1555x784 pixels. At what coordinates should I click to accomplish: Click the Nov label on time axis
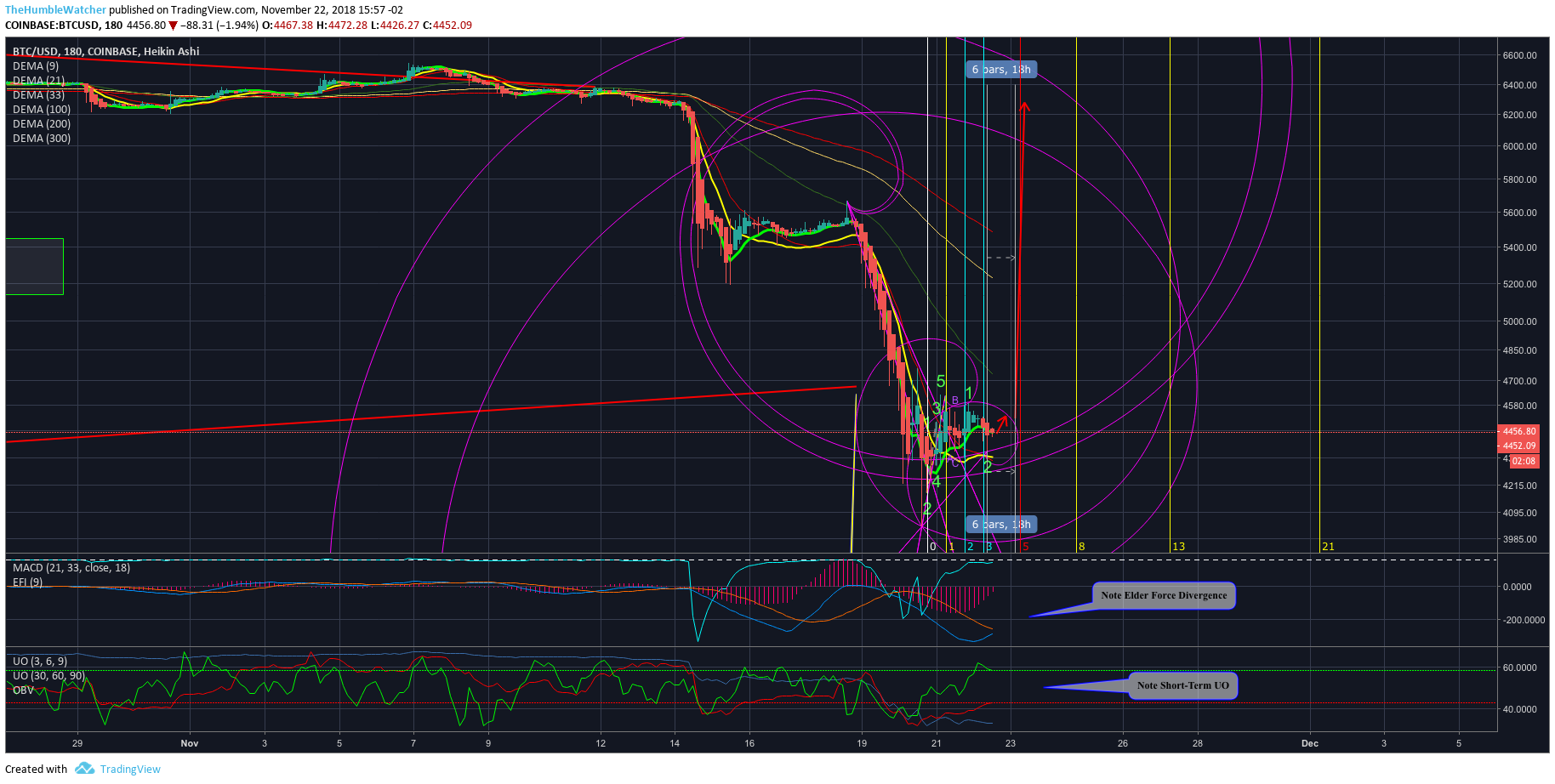[x=190, y=743]
